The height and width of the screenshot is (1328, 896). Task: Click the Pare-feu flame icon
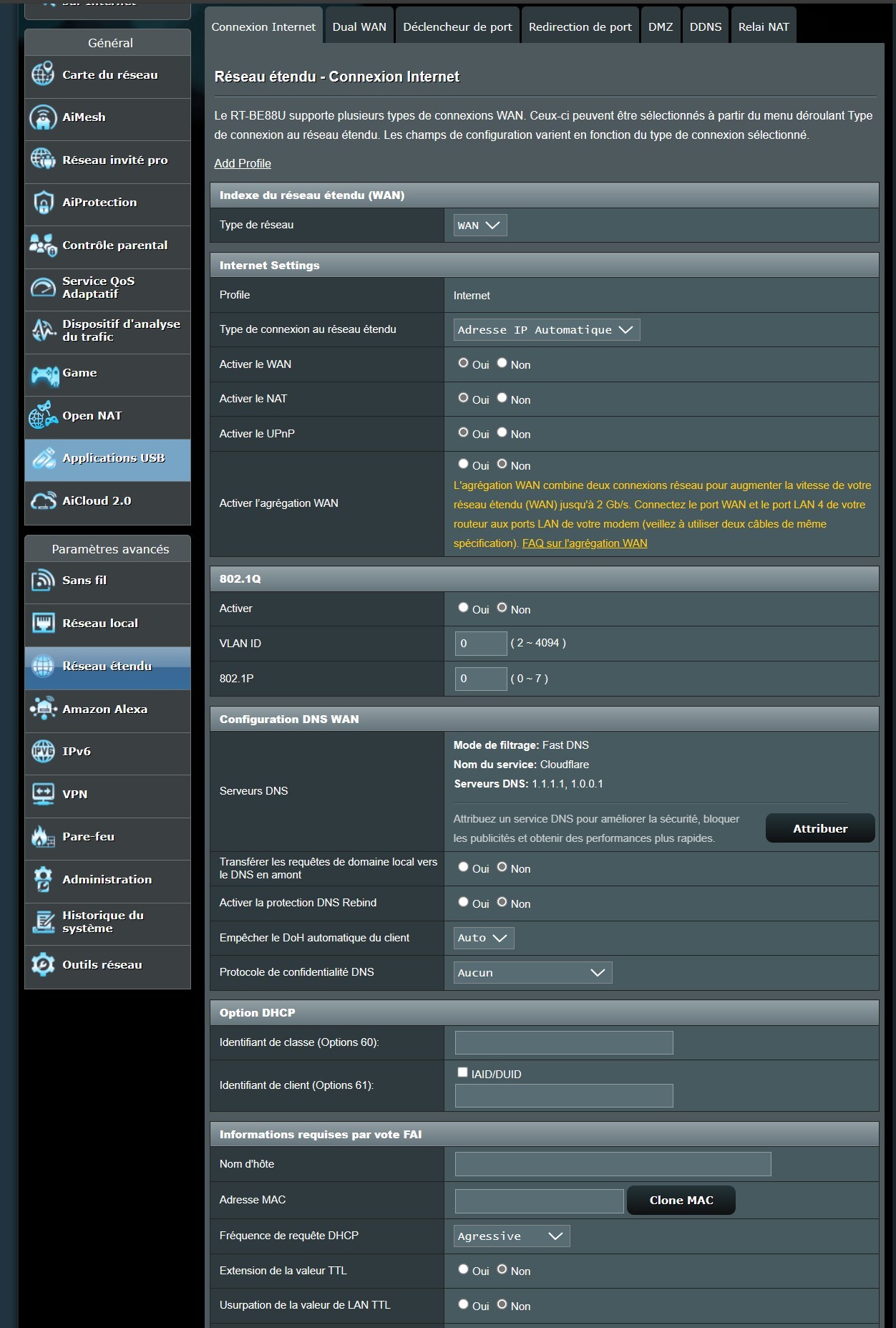point(43,836)
